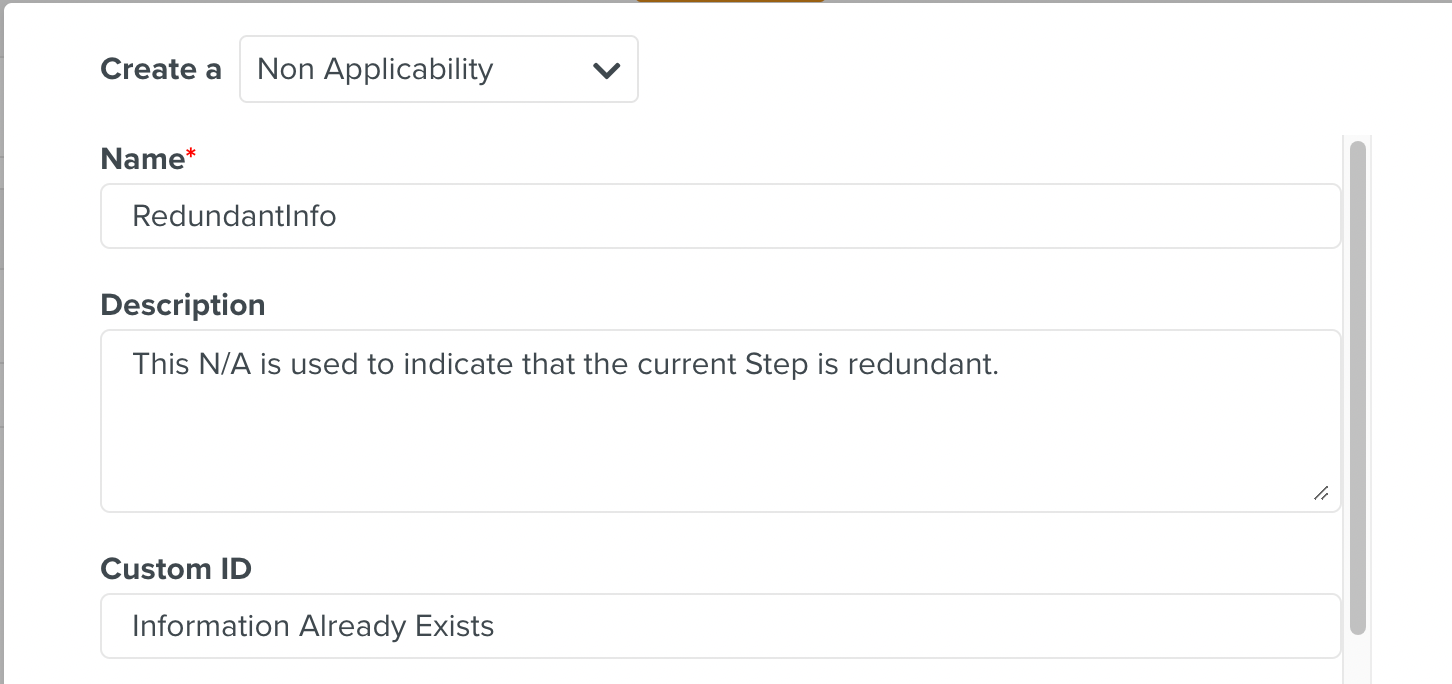Focus the Name input containing RedundantInfo
Screen dimensions: 1452x684
700,215
